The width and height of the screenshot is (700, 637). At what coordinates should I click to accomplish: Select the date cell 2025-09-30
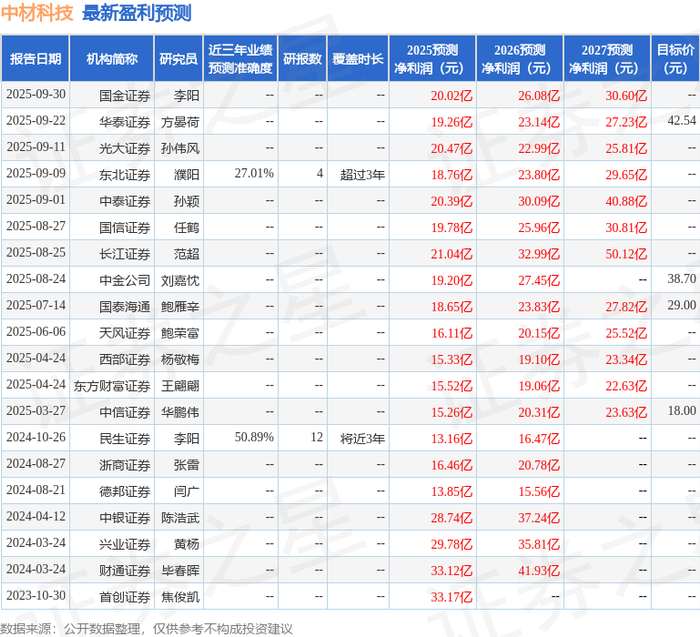[36, 94]
